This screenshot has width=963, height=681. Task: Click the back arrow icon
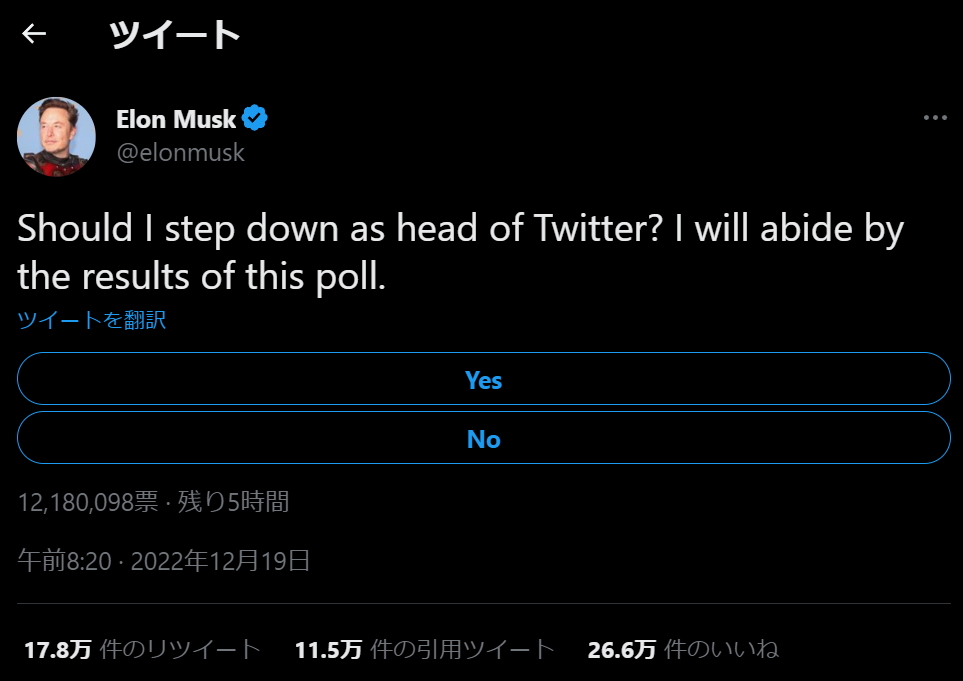[x=33, y=33]
